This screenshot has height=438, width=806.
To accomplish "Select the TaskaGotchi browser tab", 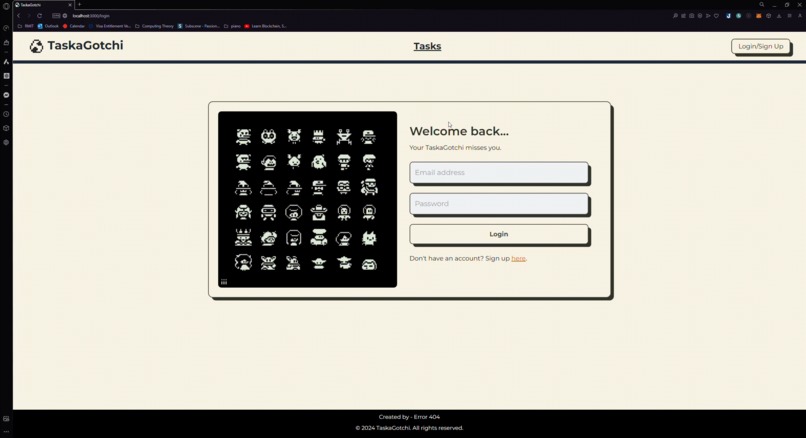I will tap(43, 5).
